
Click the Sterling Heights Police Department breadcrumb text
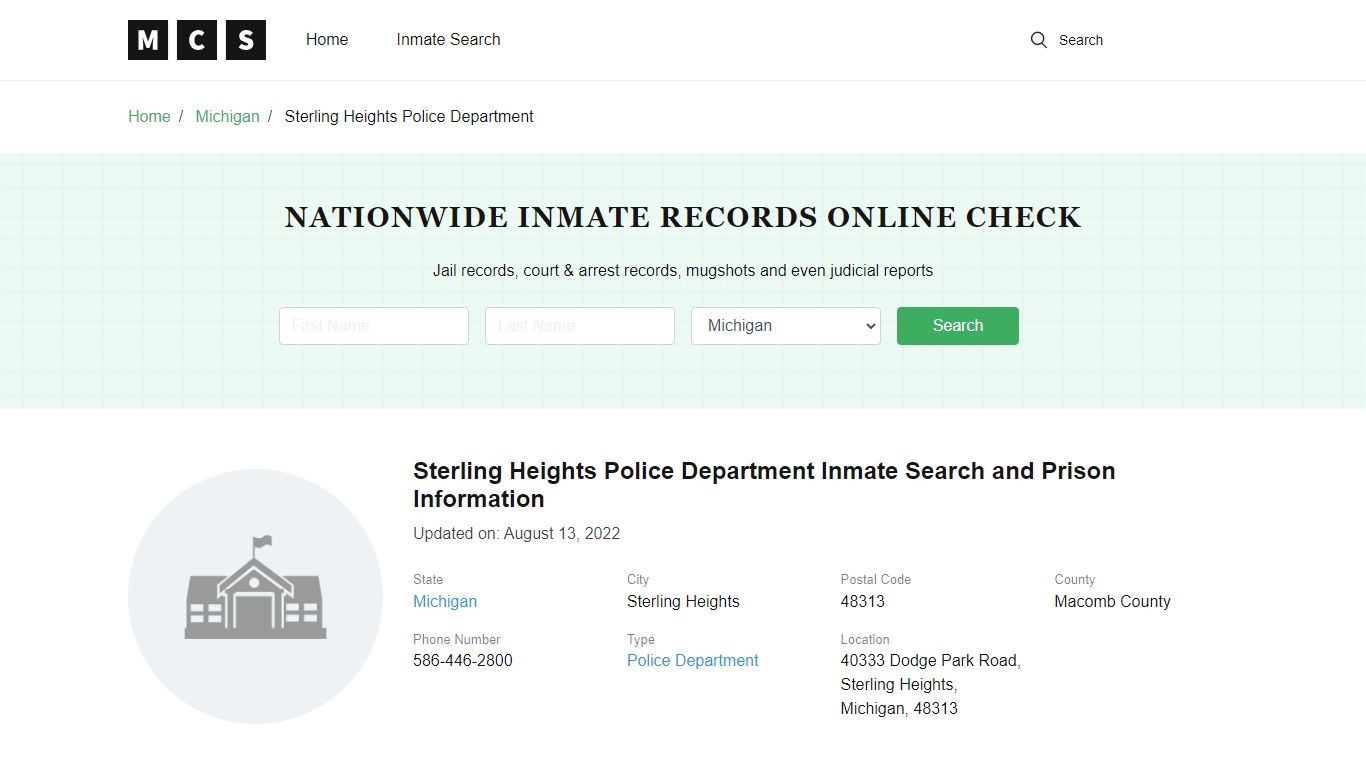pos(409,116)
